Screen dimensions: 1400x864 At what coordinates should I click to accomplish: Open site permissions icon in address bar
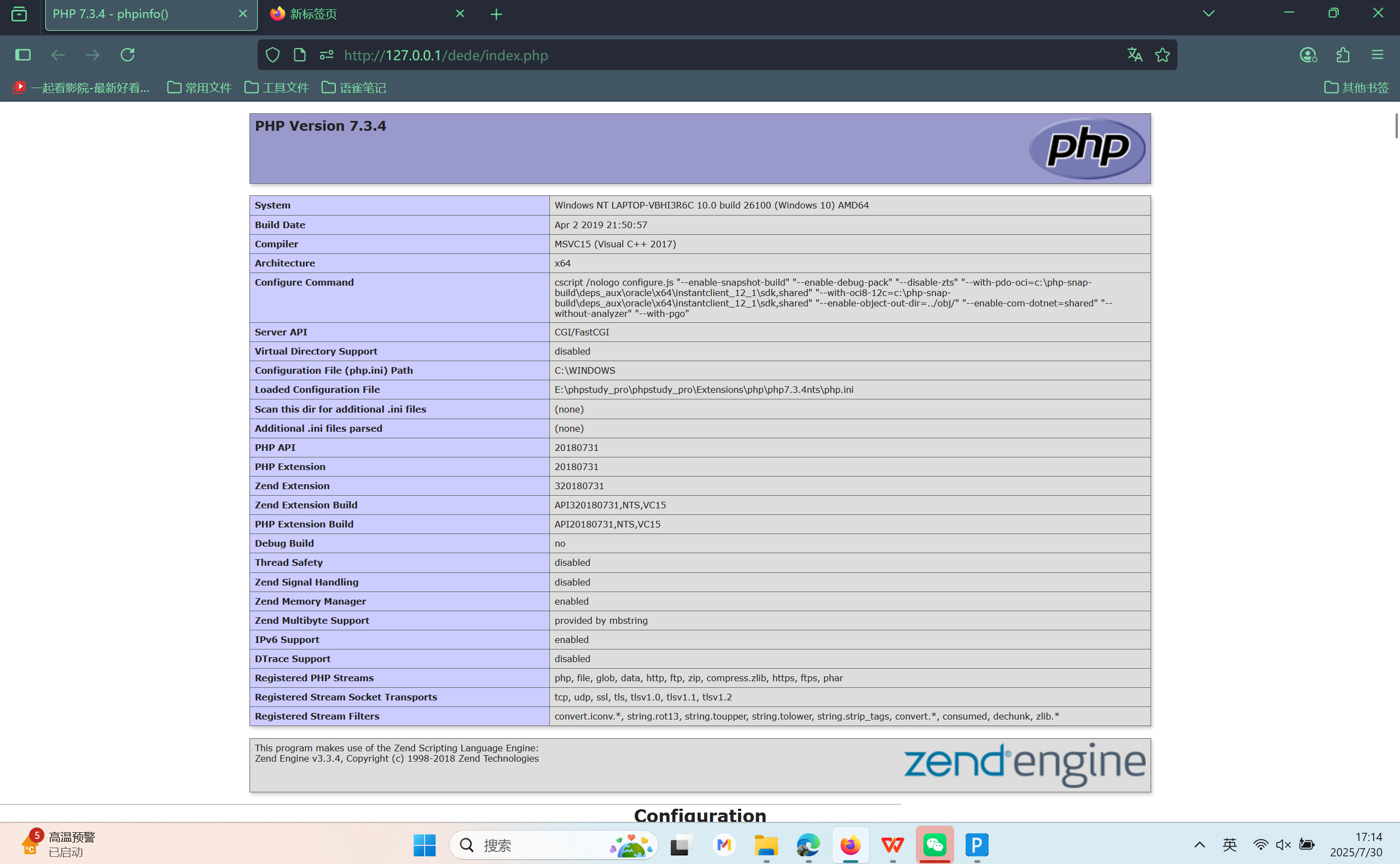(x=326, y=55)
